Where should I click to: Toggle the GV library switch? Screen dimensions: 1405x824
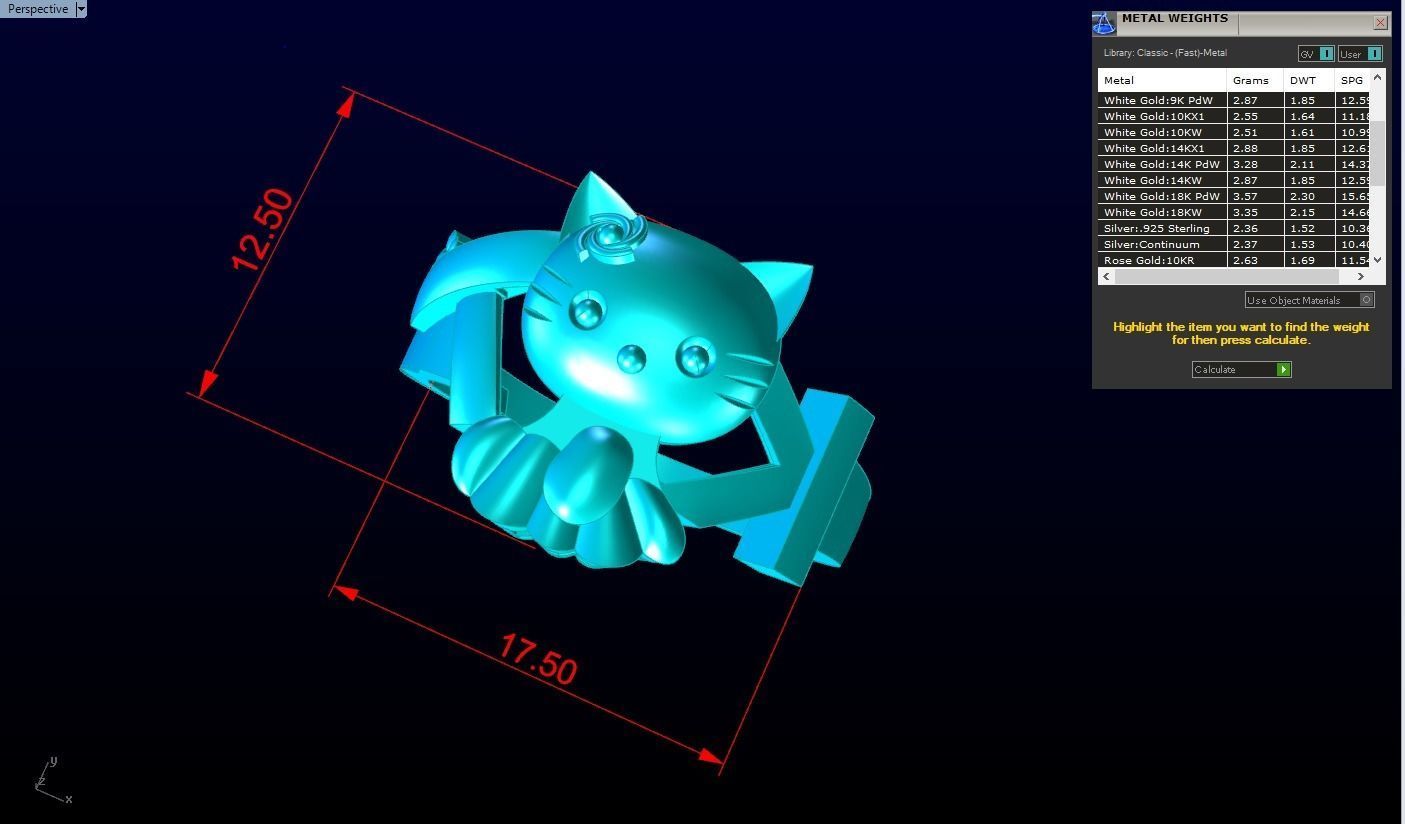pos(1316,54)
